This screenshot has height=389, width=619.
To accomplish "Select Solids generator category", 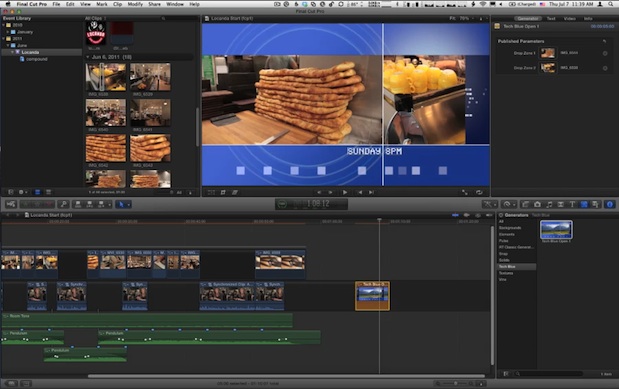I will pyautogui.click(x=504, y=260).
